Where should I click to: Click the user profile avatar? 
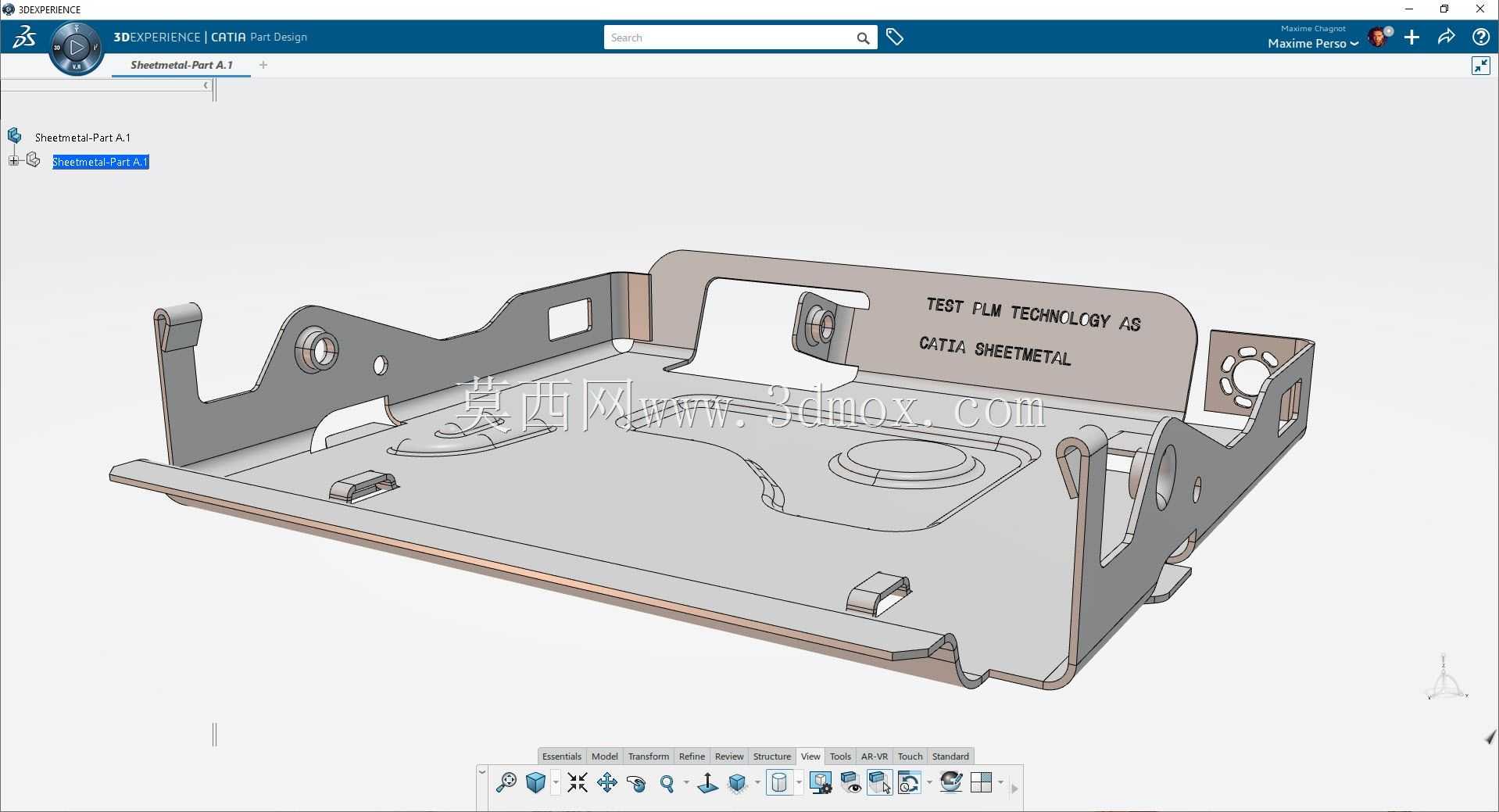1379,37
